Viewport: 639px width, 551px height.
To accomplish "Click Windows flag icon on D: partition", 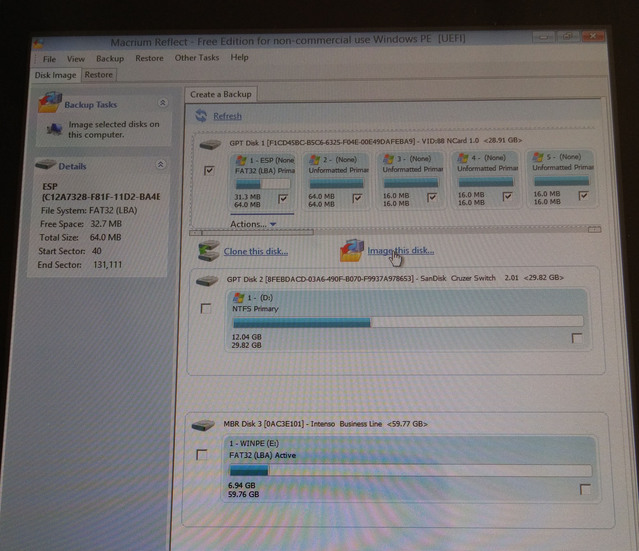I will pos(238,298).
